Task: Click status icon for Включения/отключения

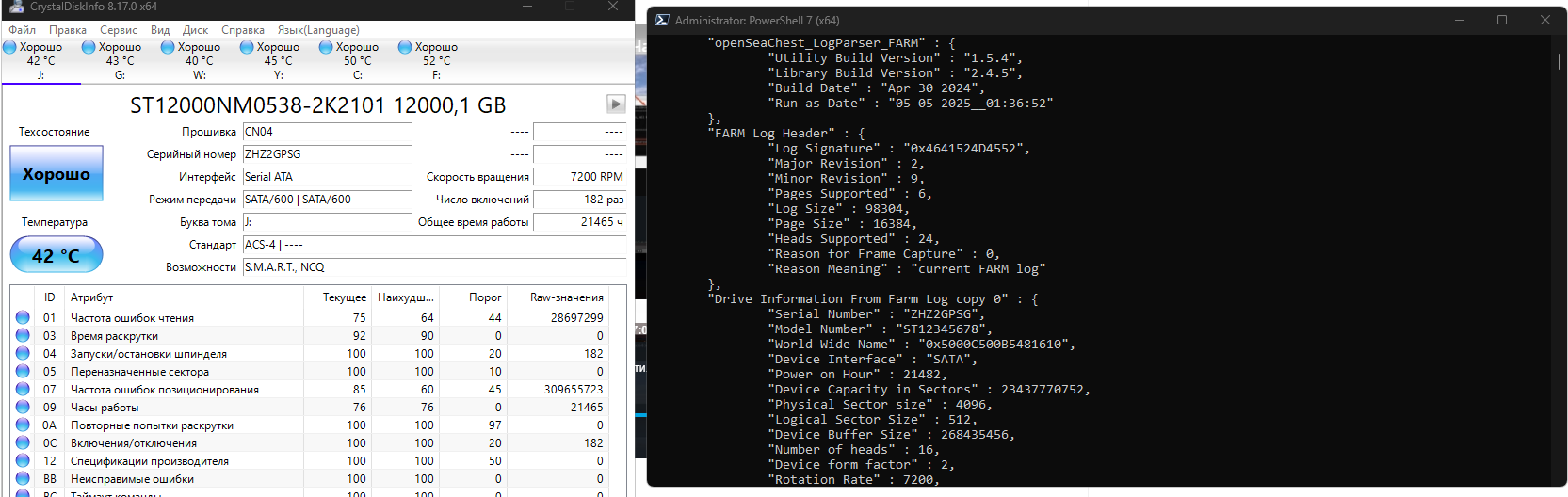Action: (x=23, y=443)
